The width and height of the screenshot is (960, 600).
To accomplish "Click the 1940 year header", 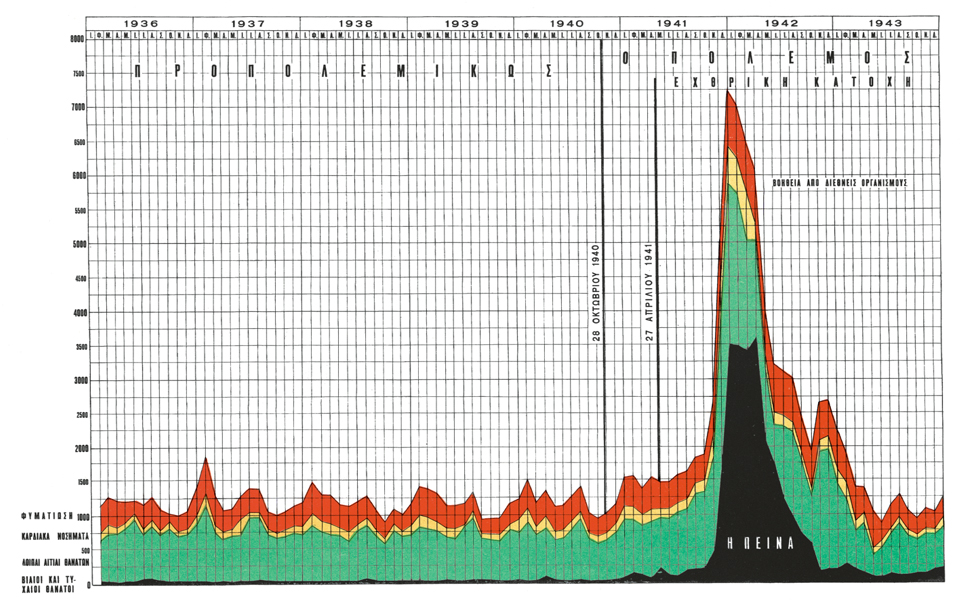I will pyautogui.click(x=566, y=22).
